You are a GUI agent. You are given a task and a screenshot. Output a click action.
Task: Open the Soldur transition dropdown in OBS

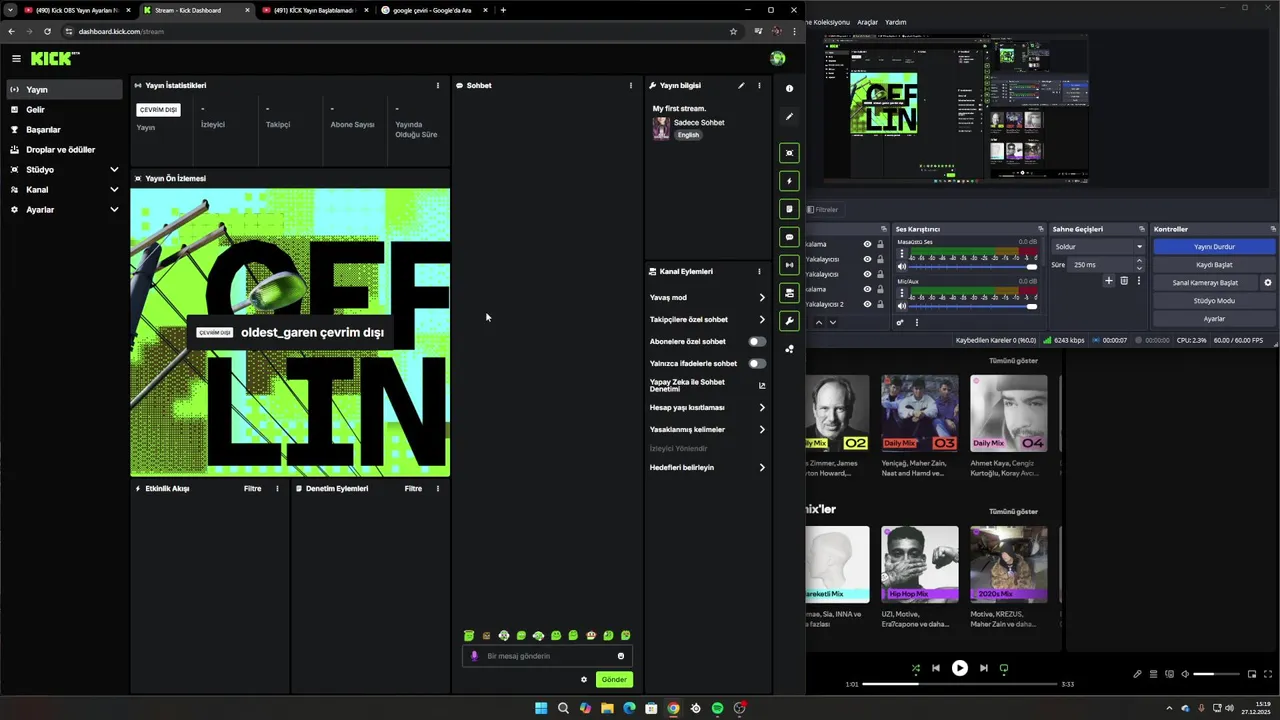pos(1097,247)
